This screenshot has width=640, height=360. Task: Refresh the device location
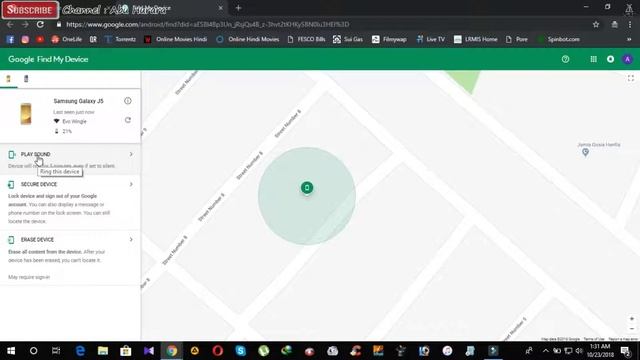coord(128,120)
